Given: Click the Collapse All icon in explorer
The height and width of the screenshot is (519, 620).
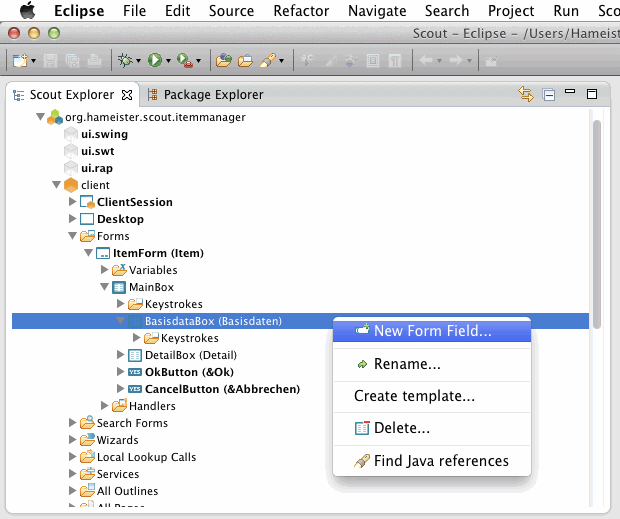Looking at the screenshot, I should pyautogui.click(x=548, y=95).
